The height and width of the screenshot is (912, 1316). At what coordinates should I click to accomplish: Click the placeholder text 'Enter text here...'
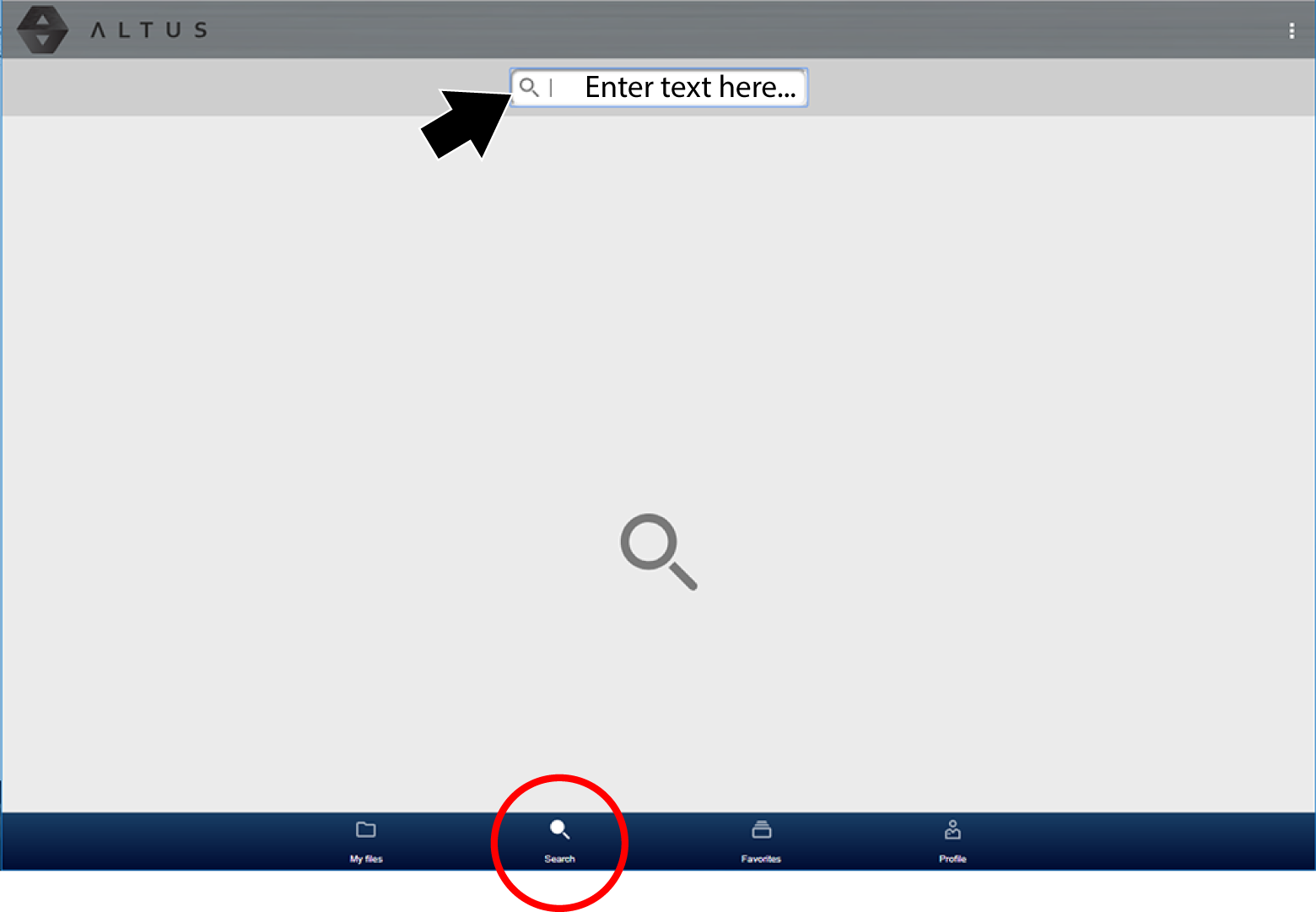click(x=690, y=87)
